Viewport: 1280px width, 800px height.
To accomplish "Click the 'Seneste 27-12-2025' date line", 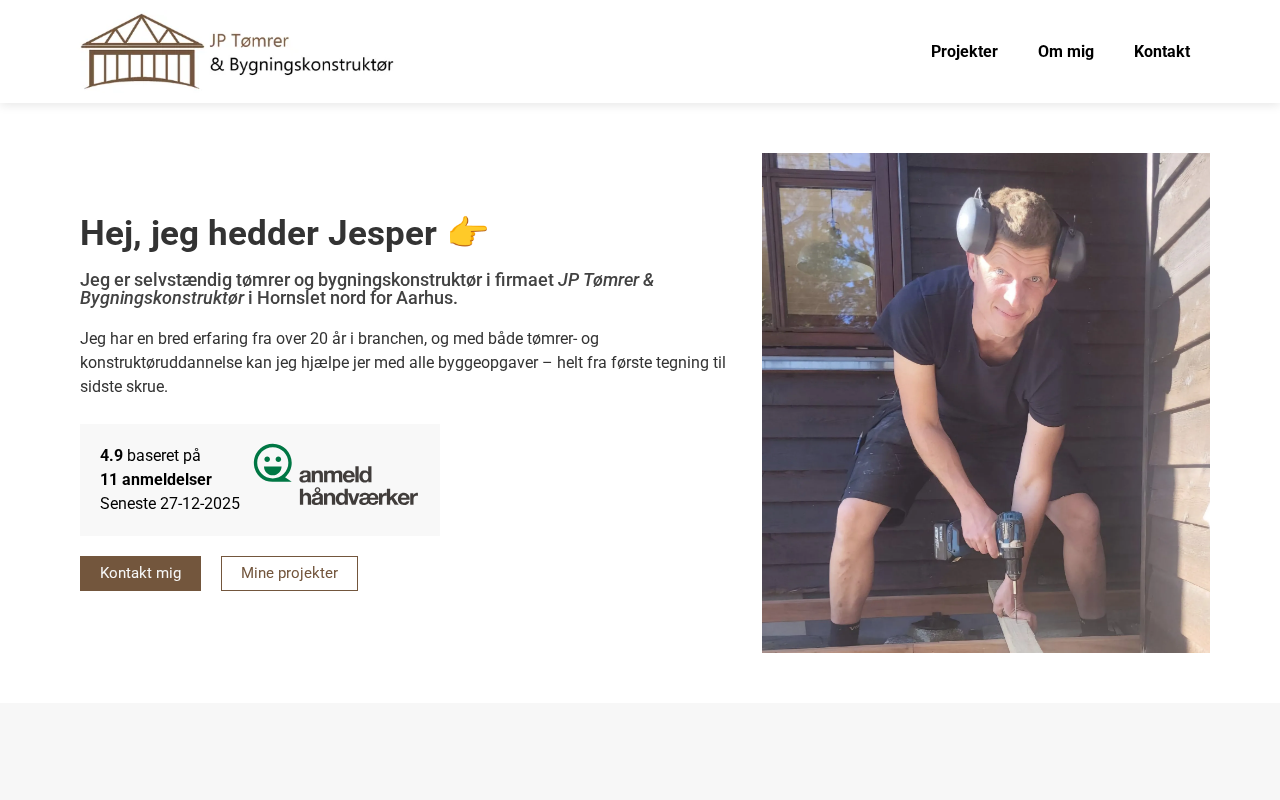I will (170, 503).
